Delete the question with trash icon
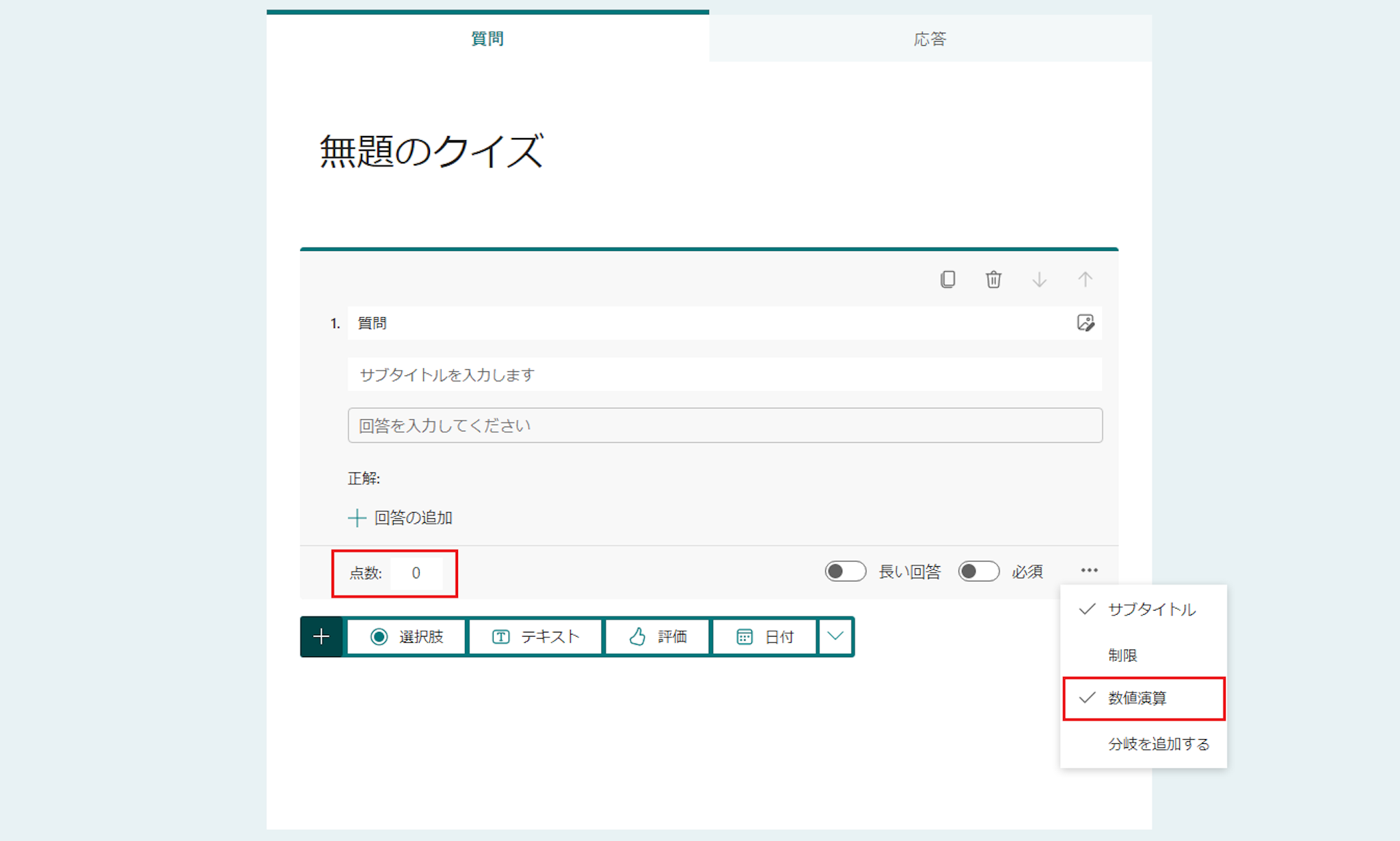The width and height of the screenshot is (1400, 841). pyautogui.click(x=993, y=280)
